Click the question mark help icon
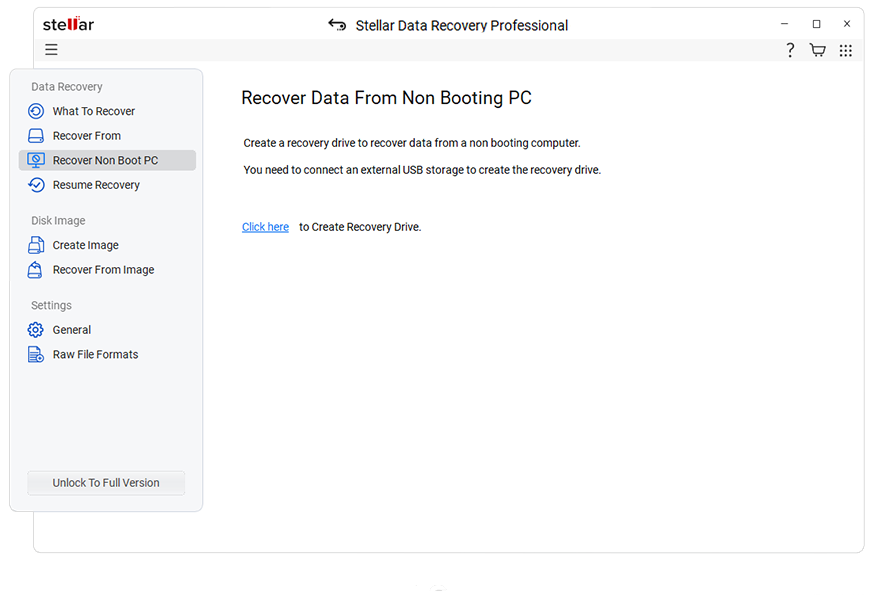The height and width of the screenshot is (598, 878). pos(790,50)
